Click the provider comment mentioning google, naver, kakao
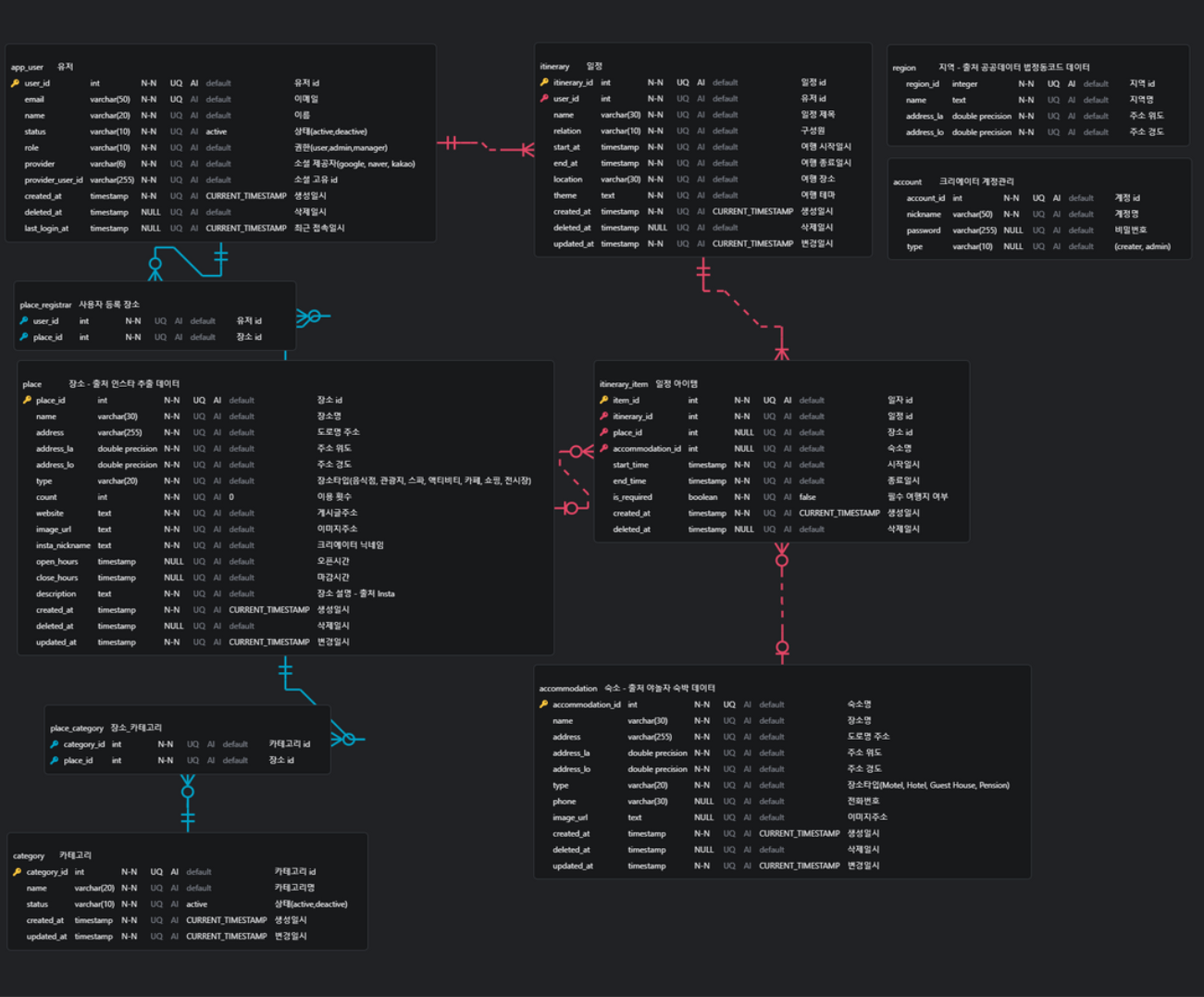The width and height of the screenshot is (1204, 997). (354, 164)
